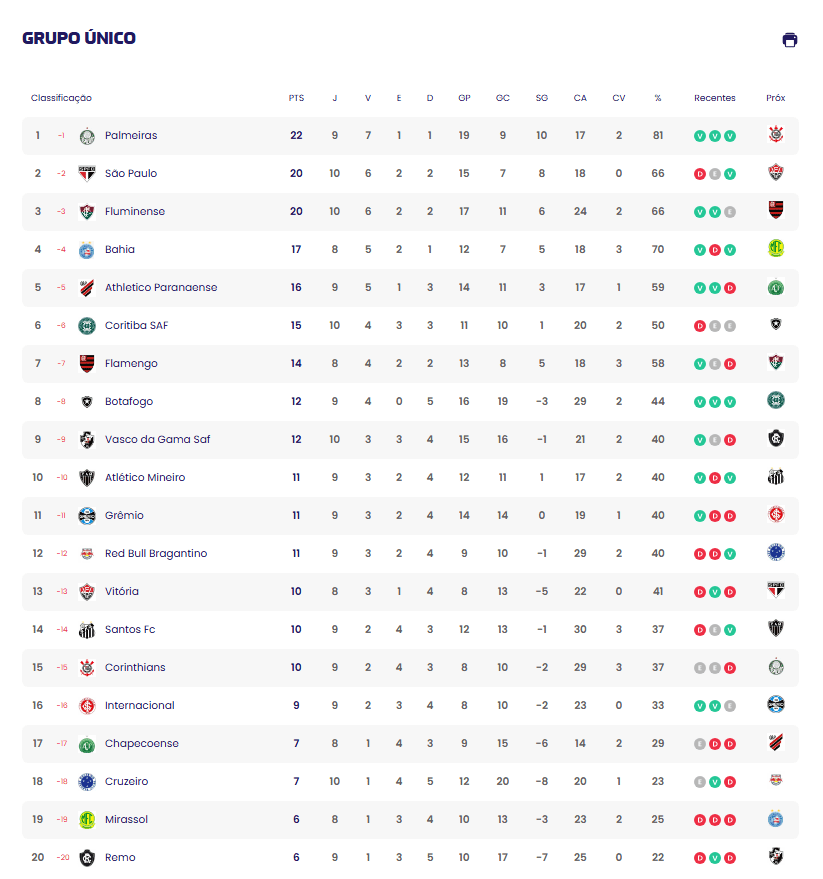Click the Classificação column header
823x879 pixels.
(61, 98)
